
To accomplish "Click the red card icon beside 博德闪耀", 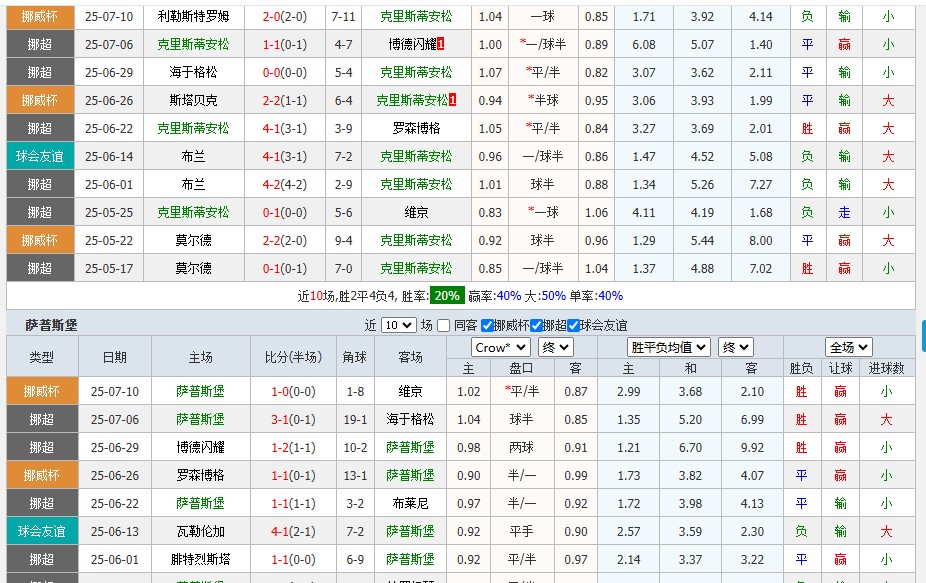I will [x=442, y=44].
